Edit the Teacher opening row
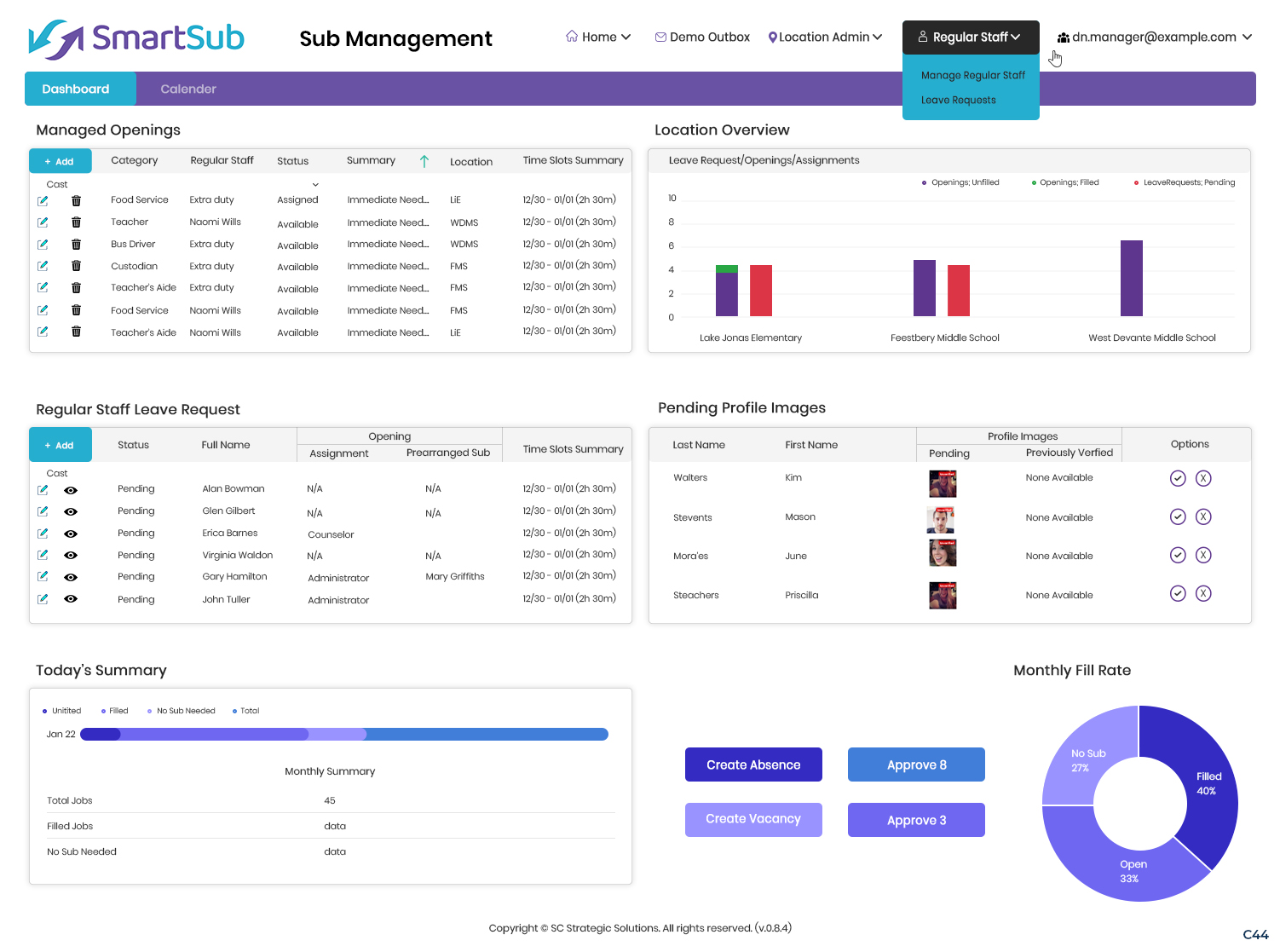Screen dimensions: 1280x952 pyautogui.click(x=43, y=222)
